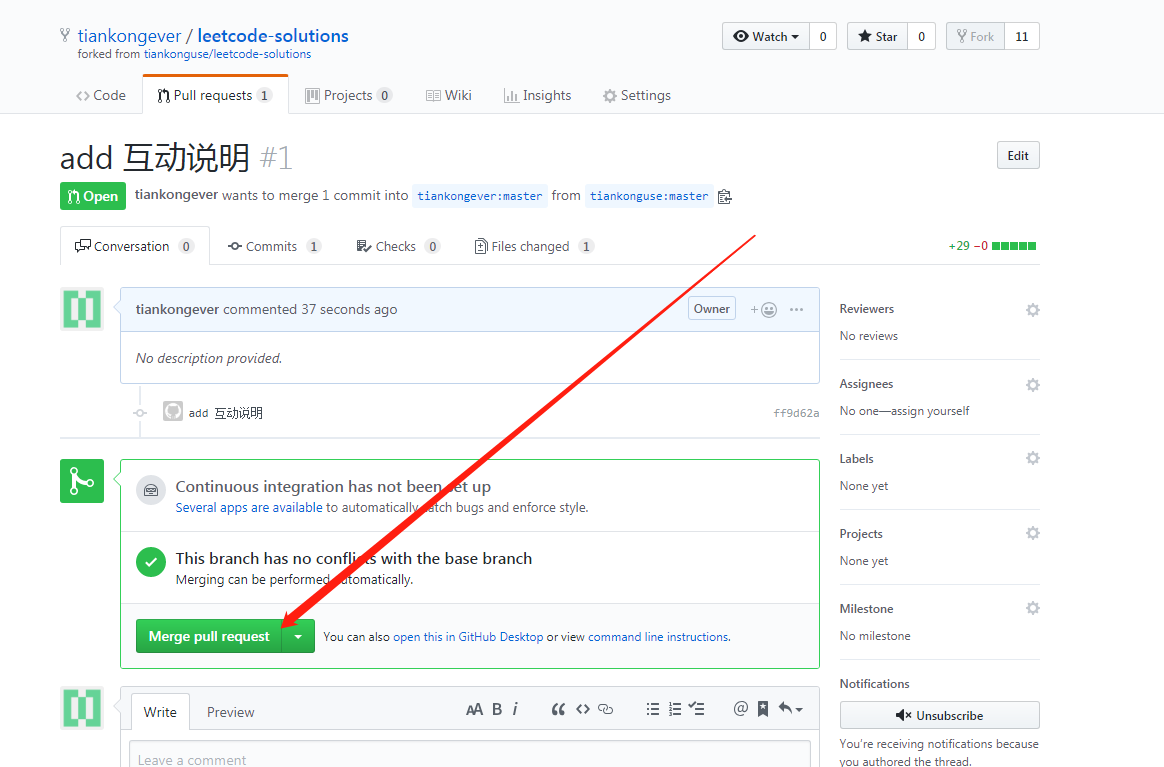Open the Reviewers gear settings
Screen dimensions: 1164x767
tap(1033, 310)
